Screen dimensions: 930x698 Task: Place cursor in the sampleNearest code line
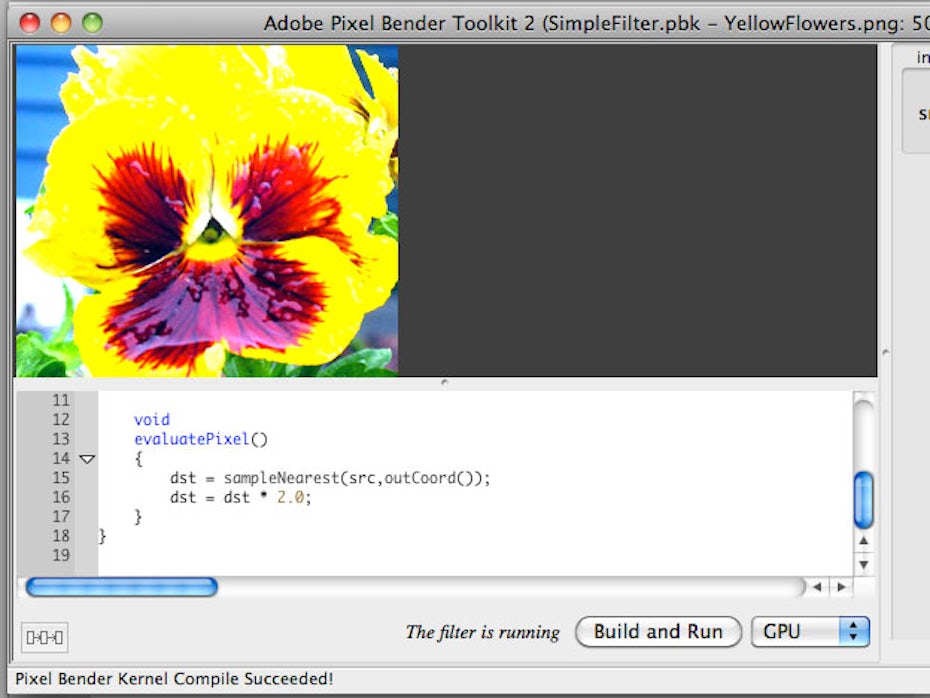(x=330, y=478)
